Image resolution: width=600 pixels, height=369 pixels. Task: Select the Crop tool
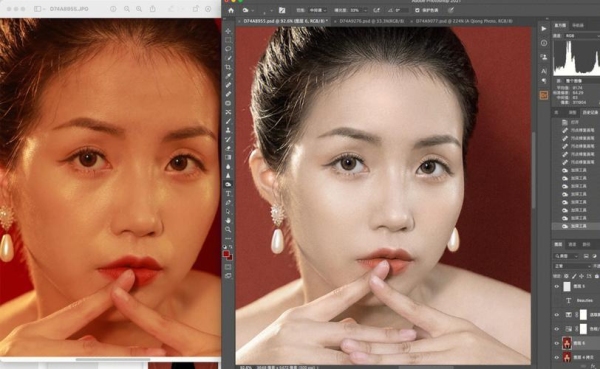(x=228, y=67)
